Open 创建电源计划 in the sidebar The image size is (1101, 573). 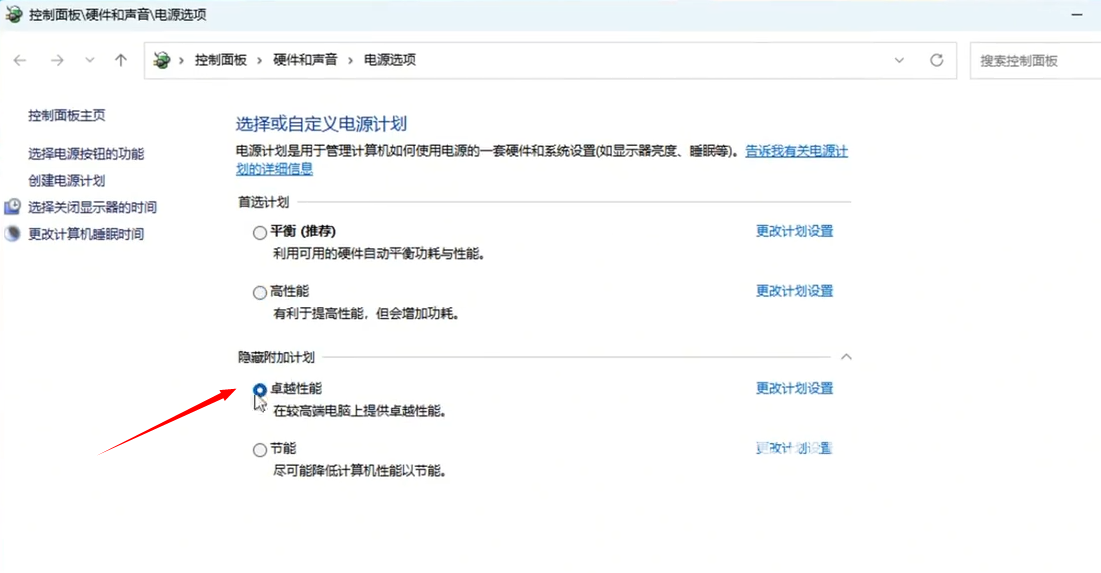[66, 181]
